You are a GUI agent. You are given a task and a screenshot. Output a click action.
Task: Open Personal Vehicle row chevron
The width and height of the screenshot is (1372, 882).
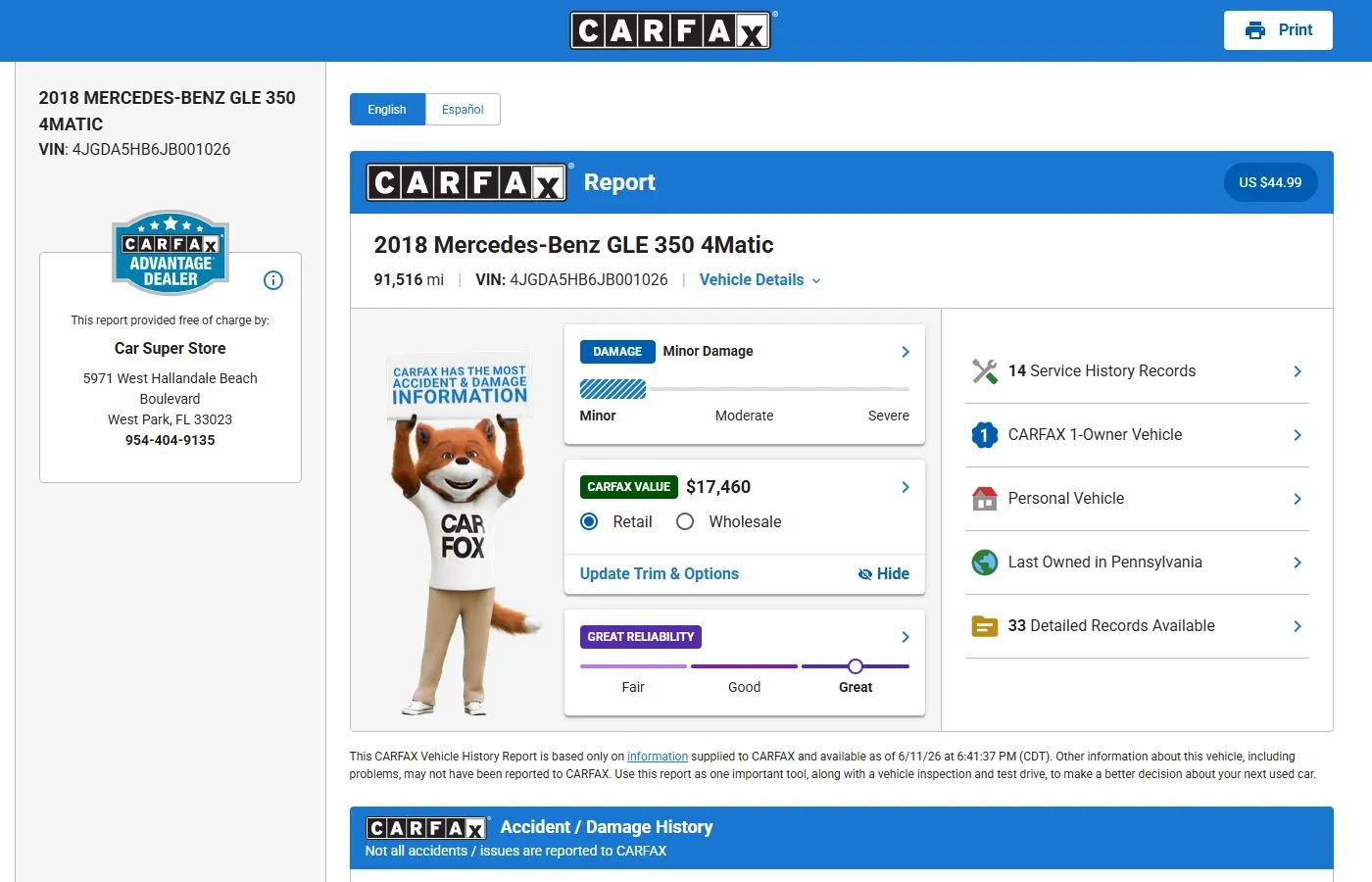pyautogui.click(x=1298, y=499)
